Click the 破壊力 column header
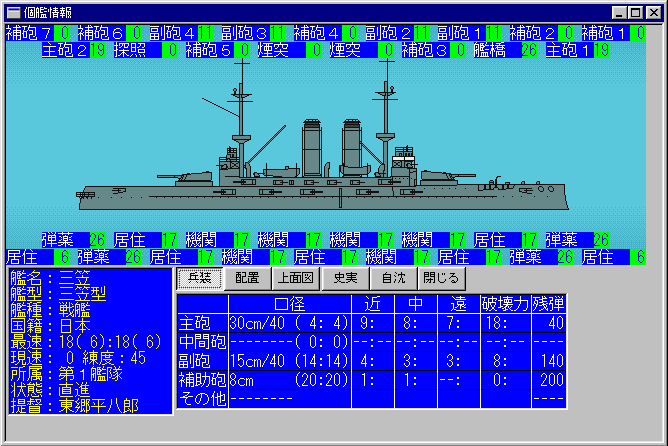This screenshot has width=668, height=446. pyautogui.click(x=505, y=304)
